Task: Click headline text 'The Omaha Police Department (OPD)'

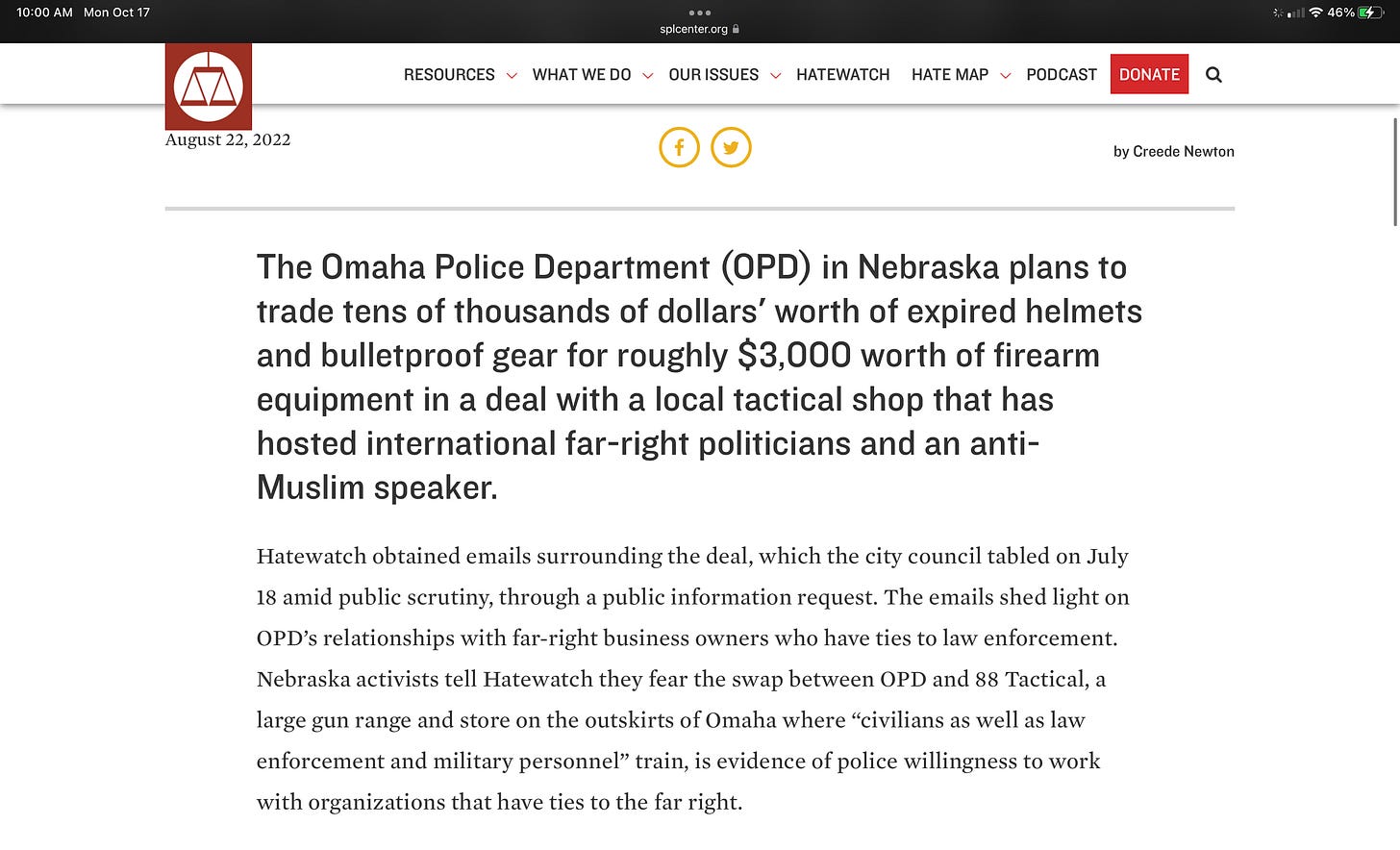Action: (x=534, y=267)
